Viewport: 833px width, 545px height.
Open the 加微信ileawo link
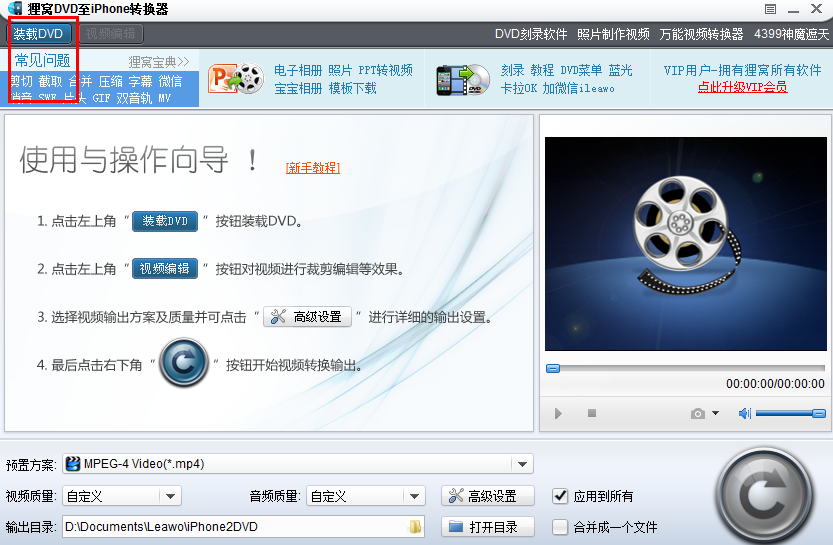(x=579, y=89)
